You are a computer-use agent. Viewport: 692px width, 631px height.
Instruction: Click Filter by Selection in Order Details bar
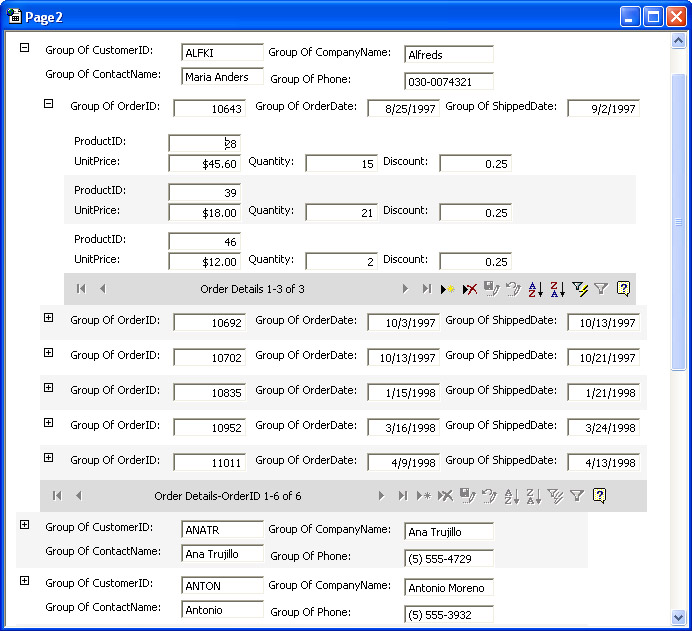(579, 289)
